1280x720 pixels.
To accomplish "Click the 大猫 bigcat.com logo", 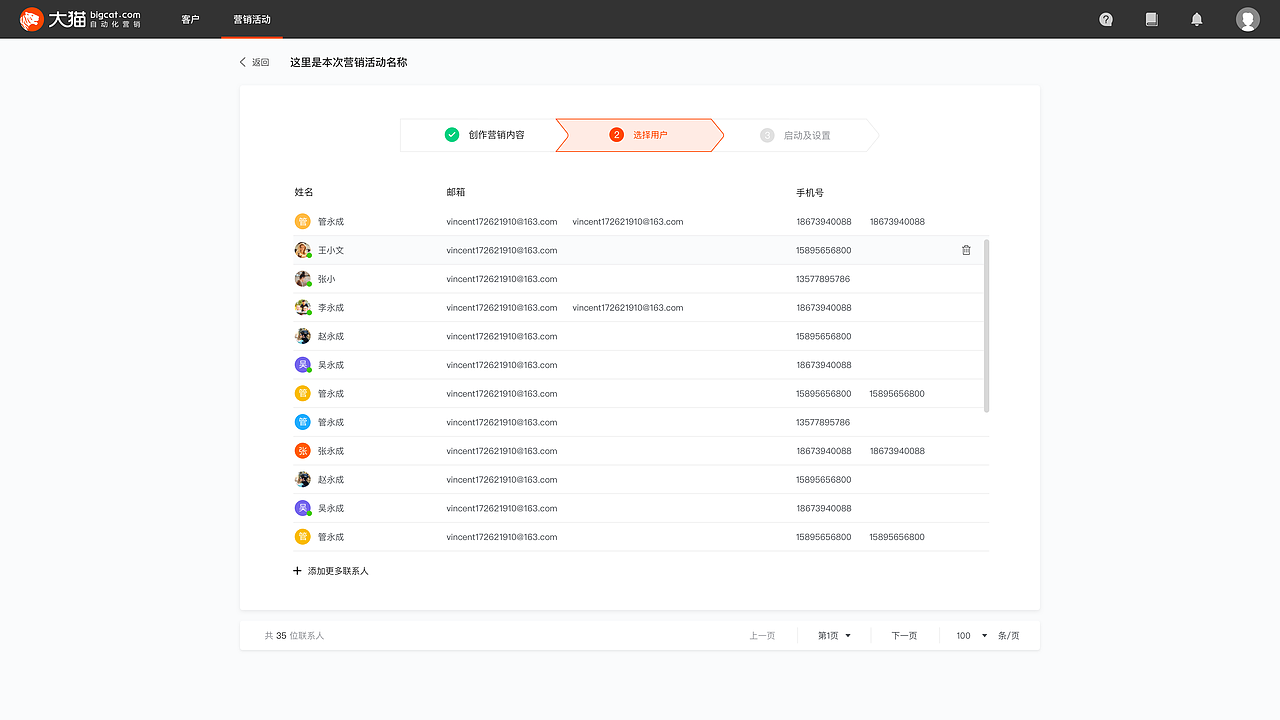I will tap(81, 19).
